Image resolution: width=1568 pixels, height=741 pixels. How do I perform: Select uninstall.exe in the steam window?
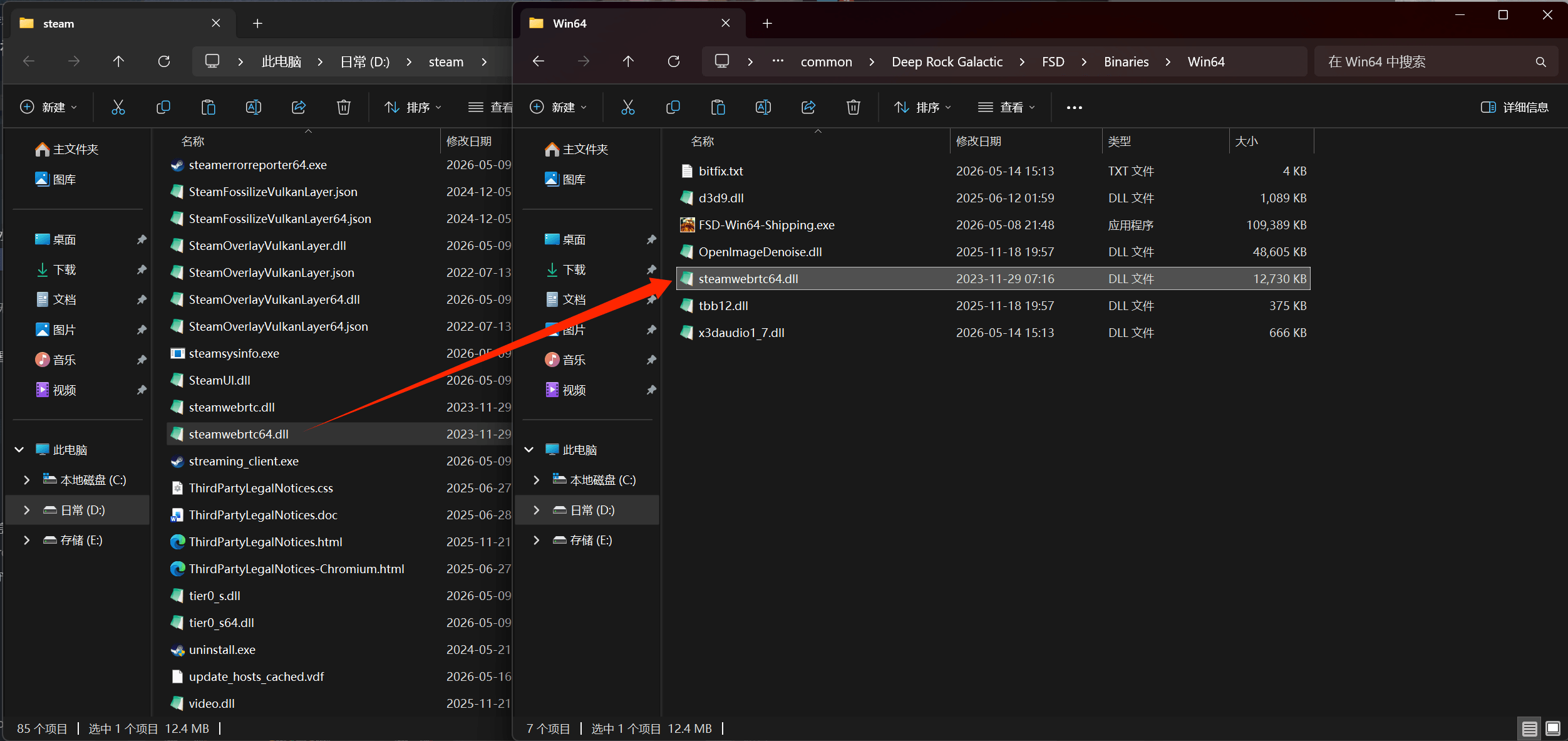339,650
